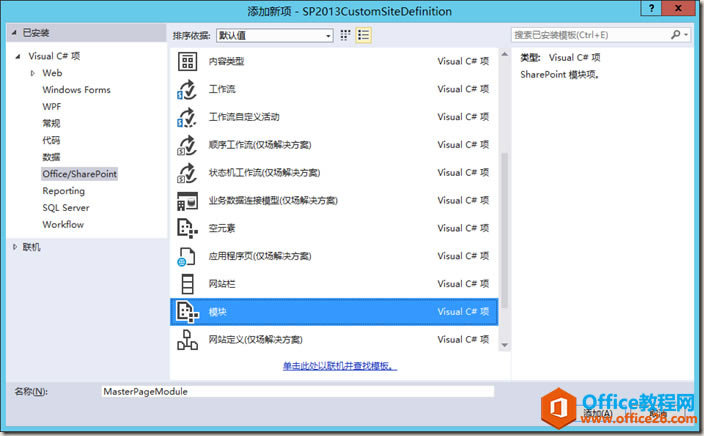This screenshot has width=704, height=436.
Task: Collapse the 已安装 section
Action: tap(14, 33)
